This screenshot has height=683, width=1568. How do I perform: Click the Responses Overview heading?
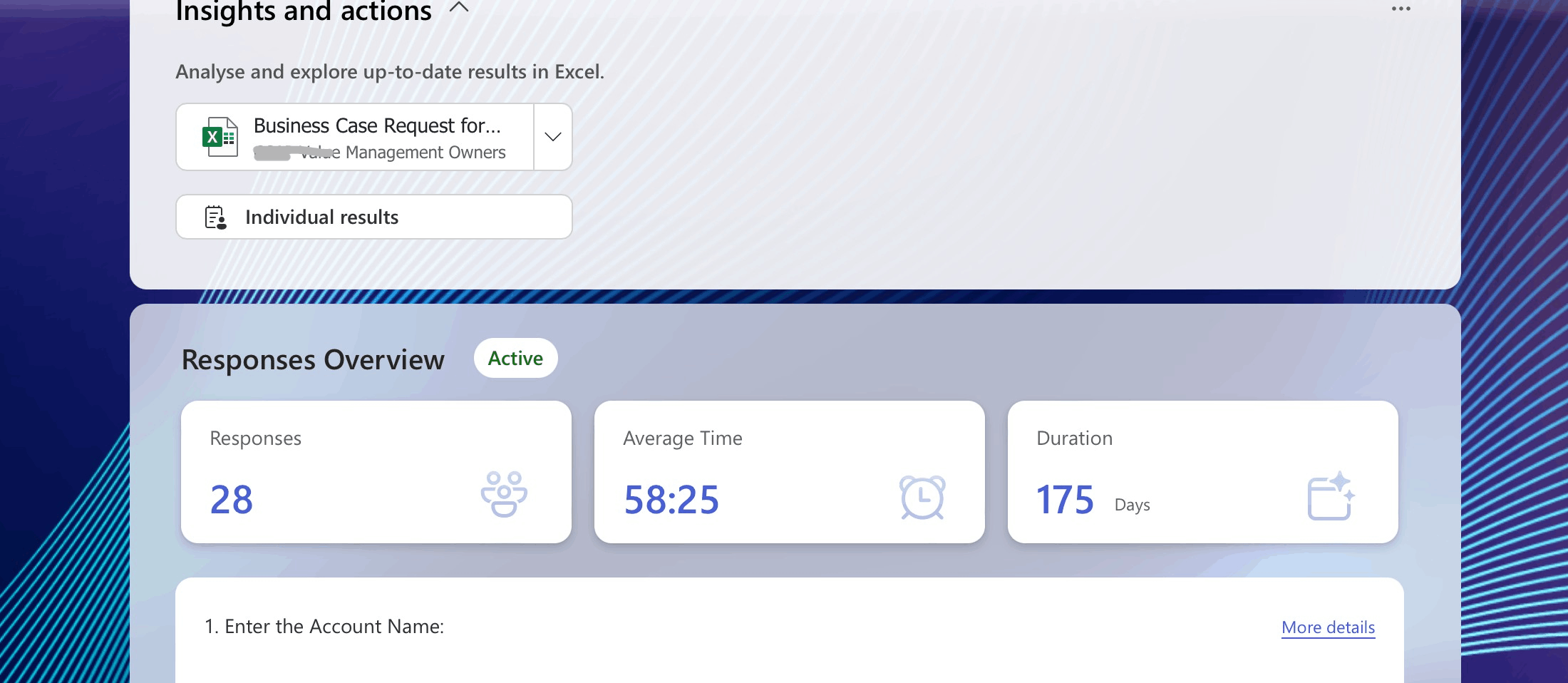pos(313,359)
